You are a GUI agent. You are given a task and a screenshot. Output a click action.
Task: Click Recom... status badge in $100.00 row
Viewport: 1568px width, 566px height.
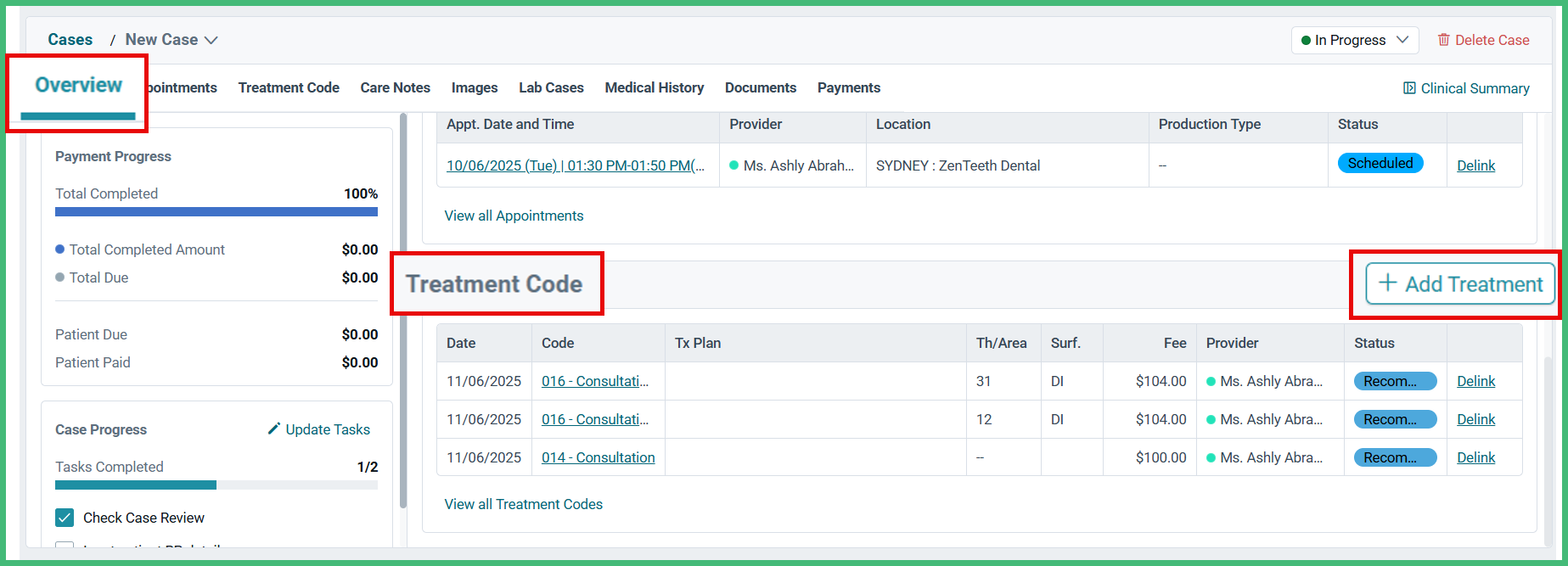coord(1395,457)
